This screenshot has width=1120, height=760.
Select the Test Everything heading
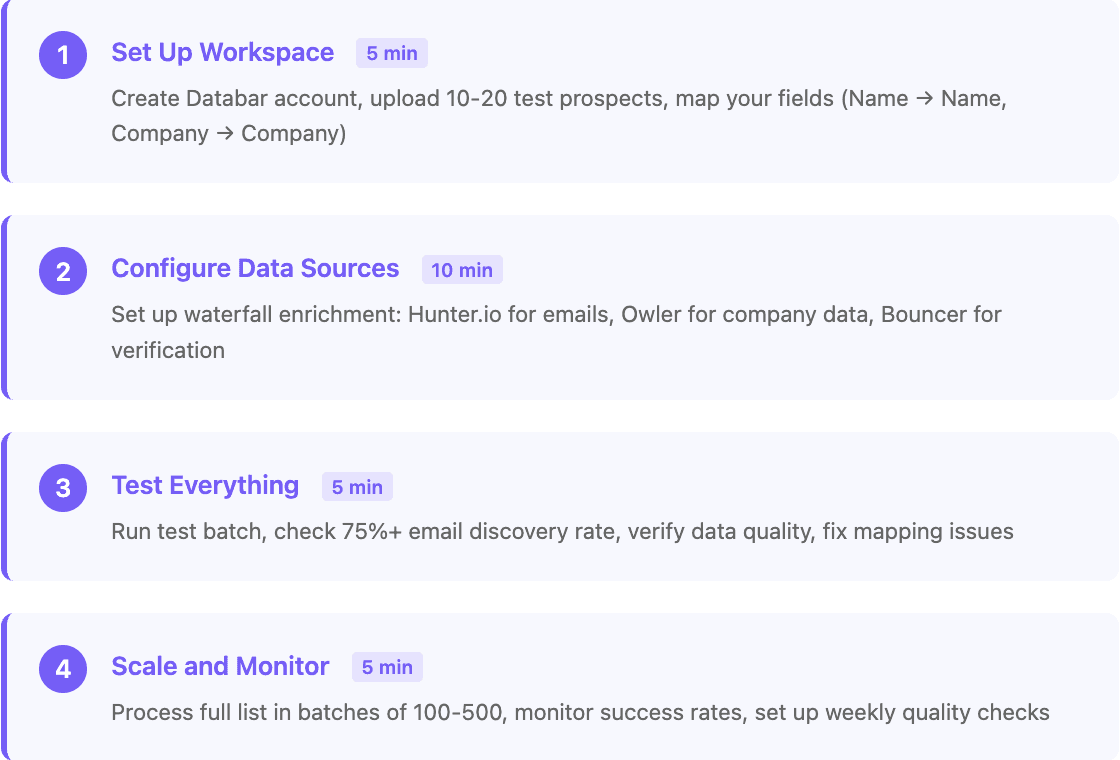click(205, 485)
